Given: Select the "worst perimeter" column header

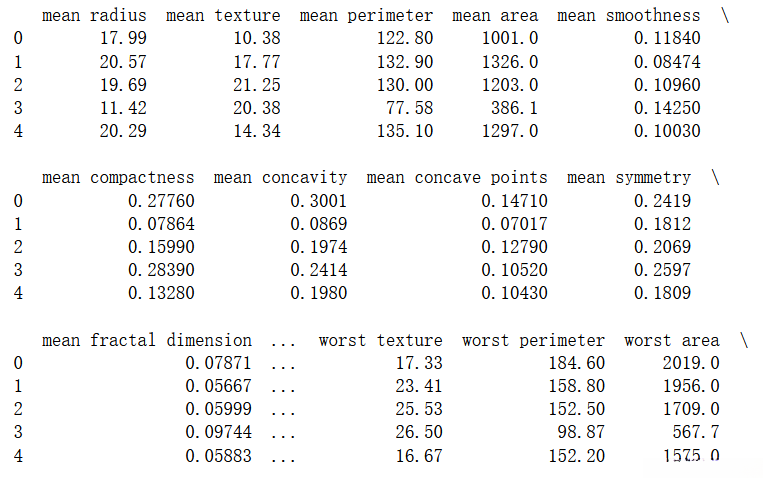Looking at the screenshot, I should (x=533, y=340).
